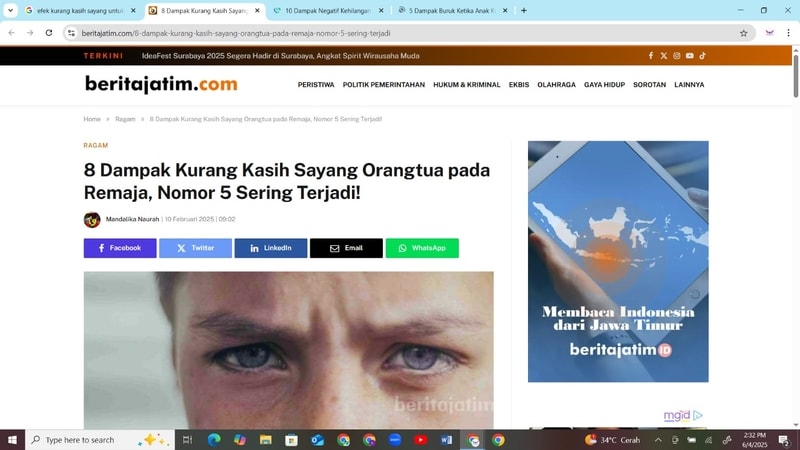Image resolution: width=800 pixels, height=450 pixels.
Task: Share article via Email
Action: click(346, 248)
